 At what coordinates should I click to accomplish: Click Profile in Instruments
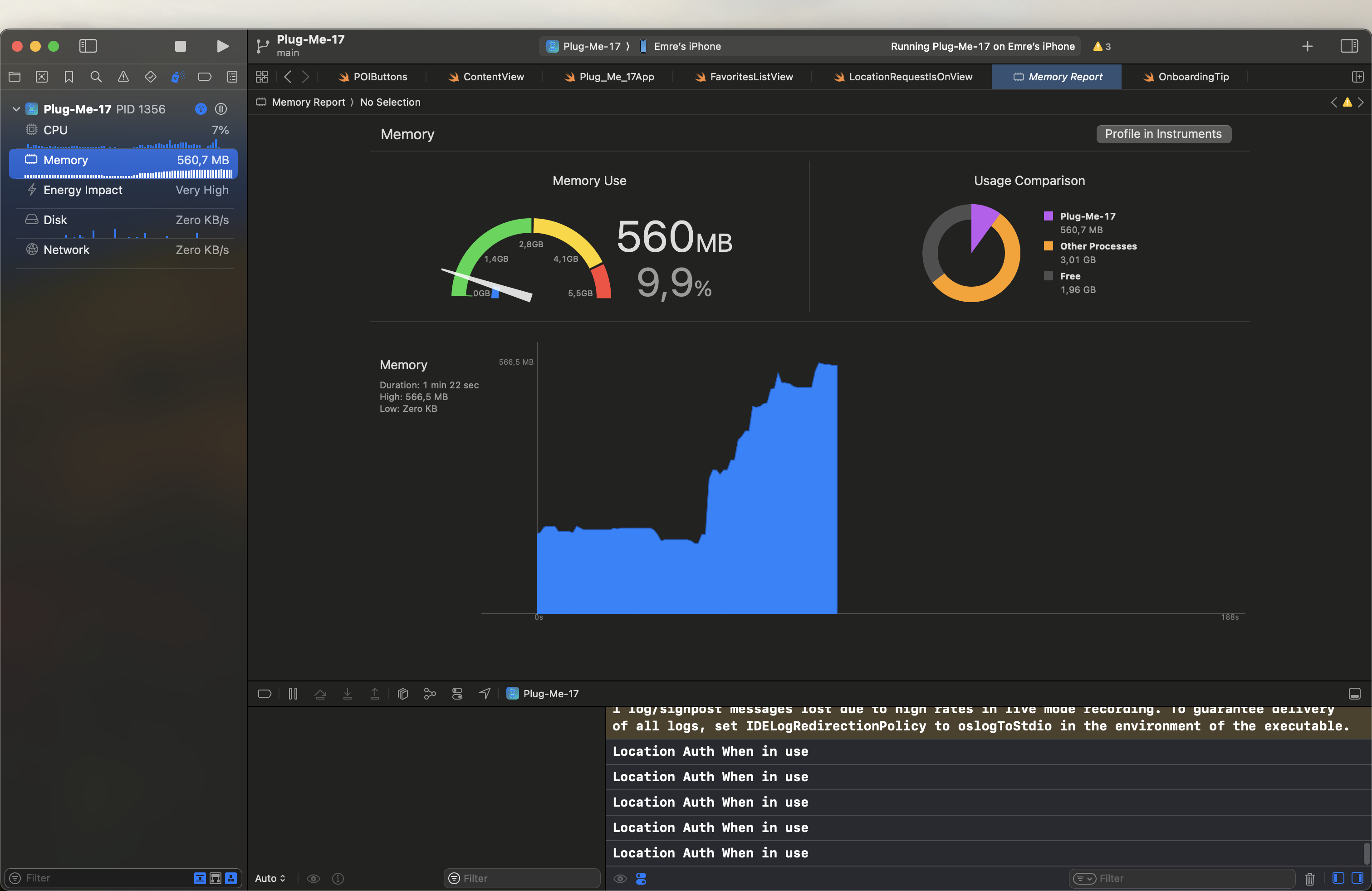click(1163, 134)
